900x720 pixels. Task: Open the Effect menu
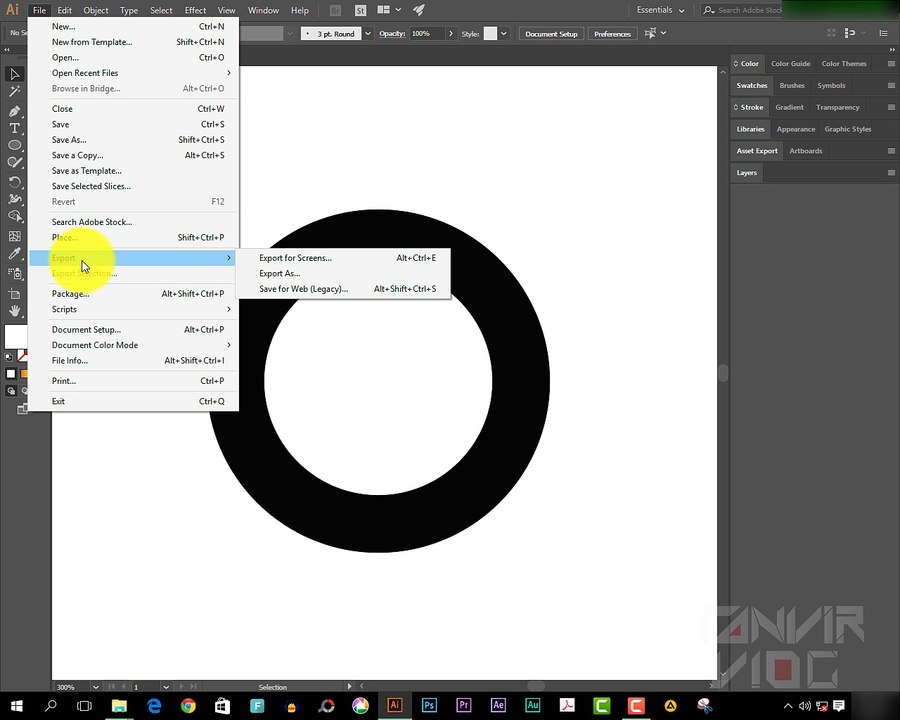coord(195,10)
